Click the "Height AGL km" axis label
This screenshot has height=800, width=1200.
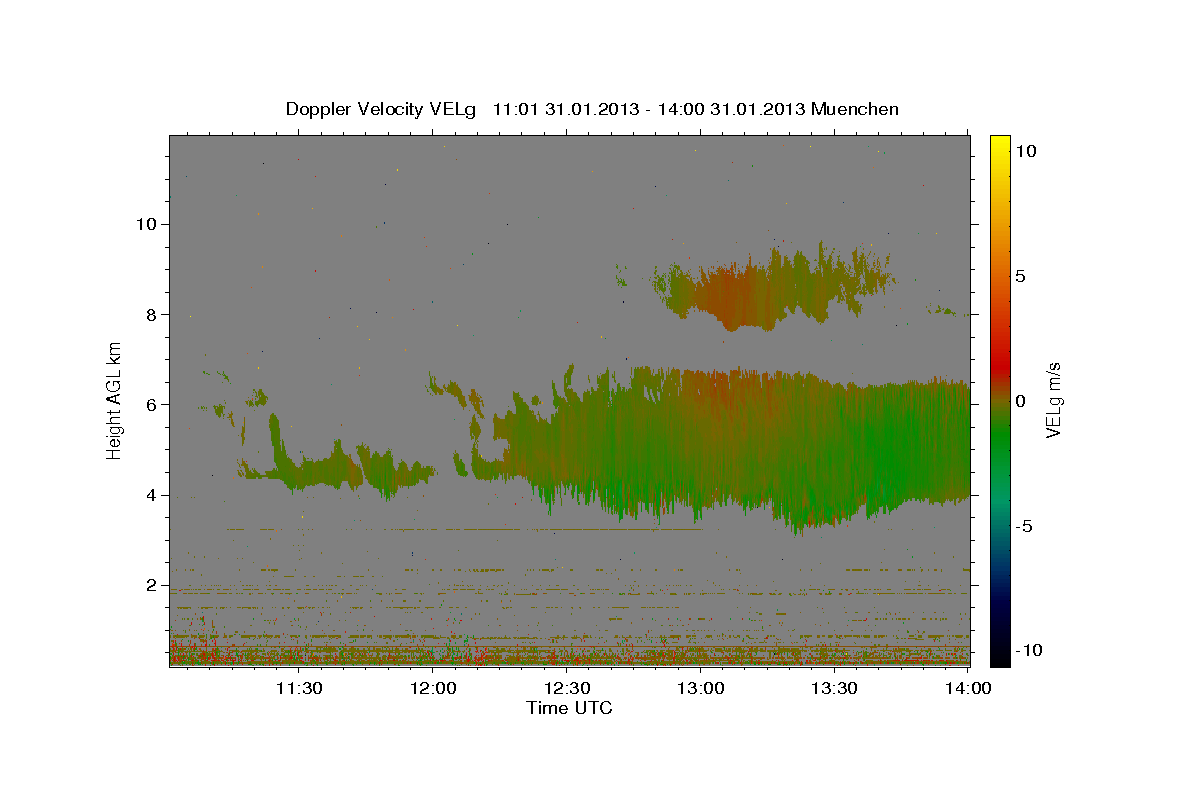[x=115, y=400]
